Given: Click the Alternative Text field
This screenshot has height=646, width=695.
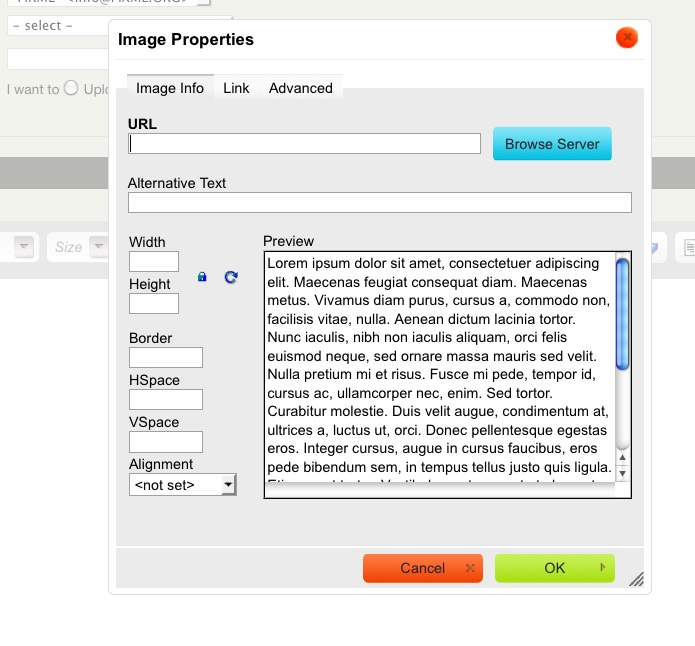Looking at the screenshot, I should tap(379, 203).
